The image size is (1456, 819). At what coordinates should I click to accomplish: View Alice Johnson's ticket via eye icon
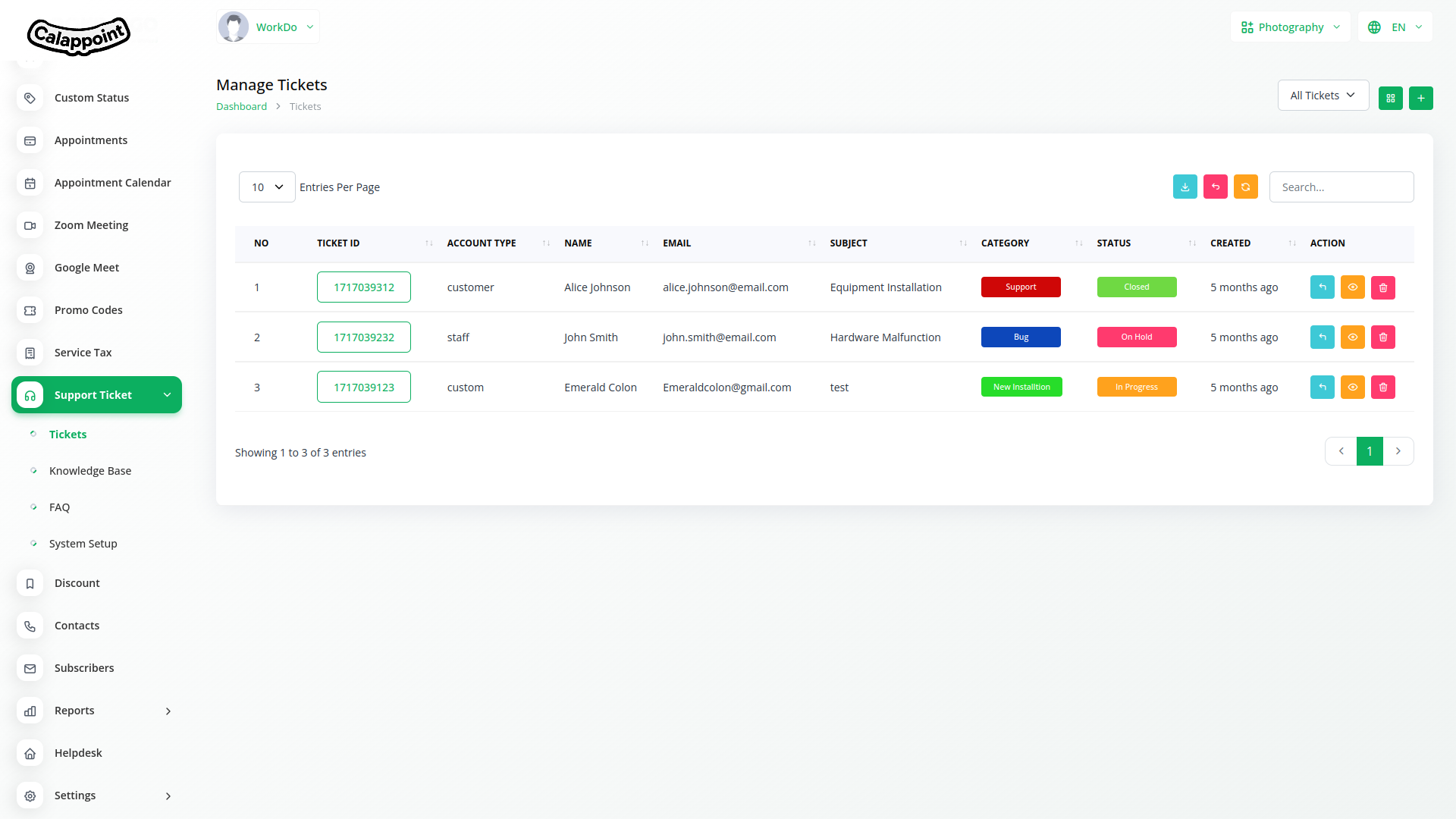[x=1352, y=287]
